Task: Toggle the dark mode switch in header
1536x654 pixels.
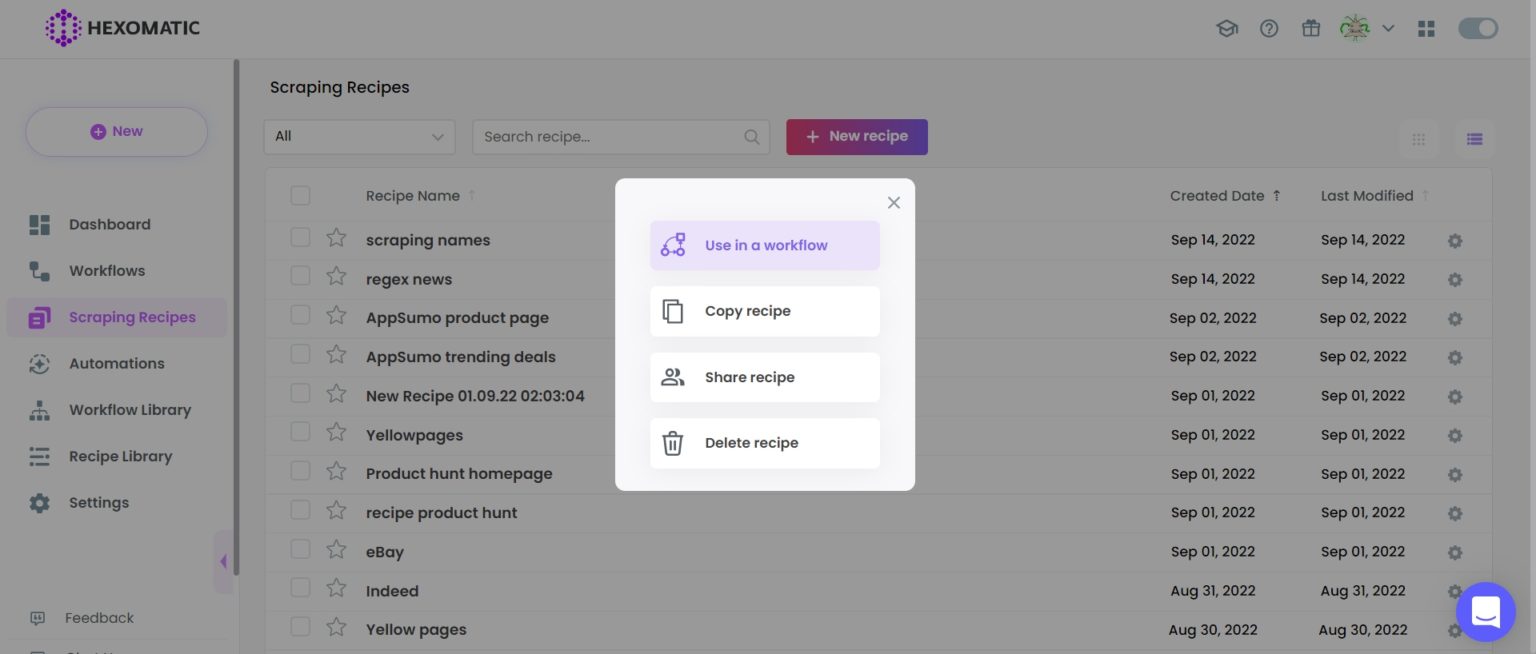Action: tap(1478, 29)
